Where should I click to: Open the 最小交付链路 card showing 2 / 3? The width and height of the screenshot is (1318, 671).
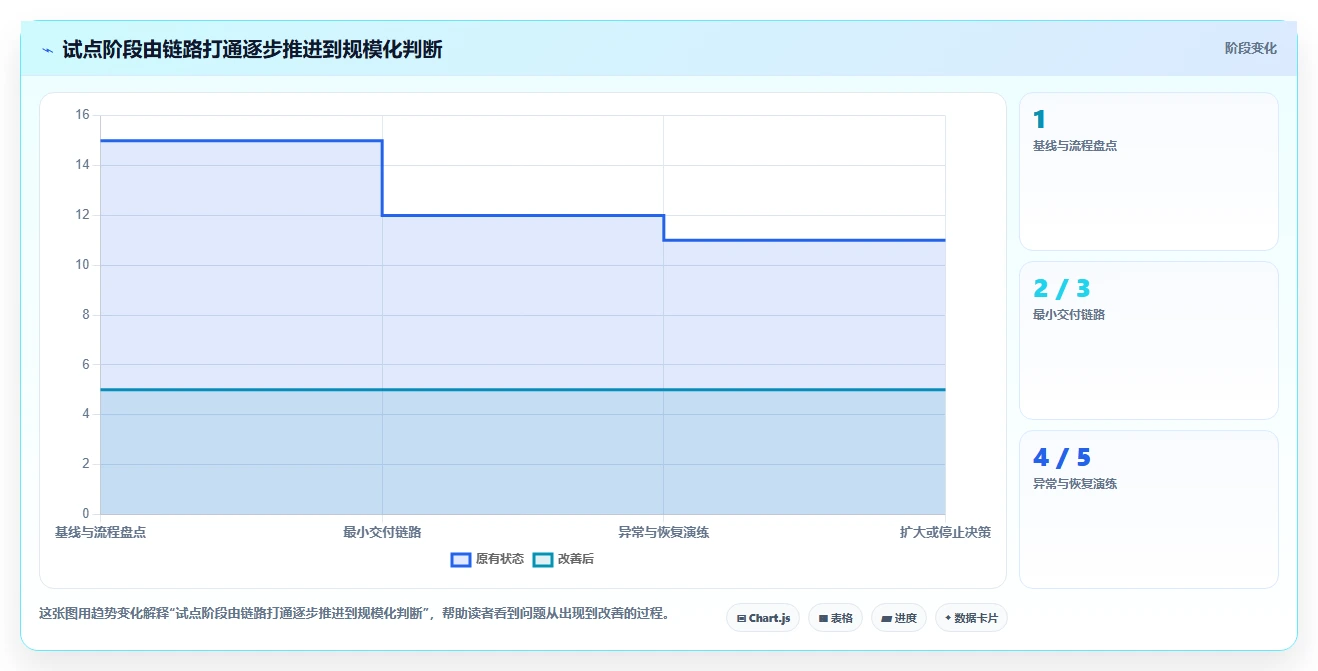pyautogui.click(x=1149, y=340)
